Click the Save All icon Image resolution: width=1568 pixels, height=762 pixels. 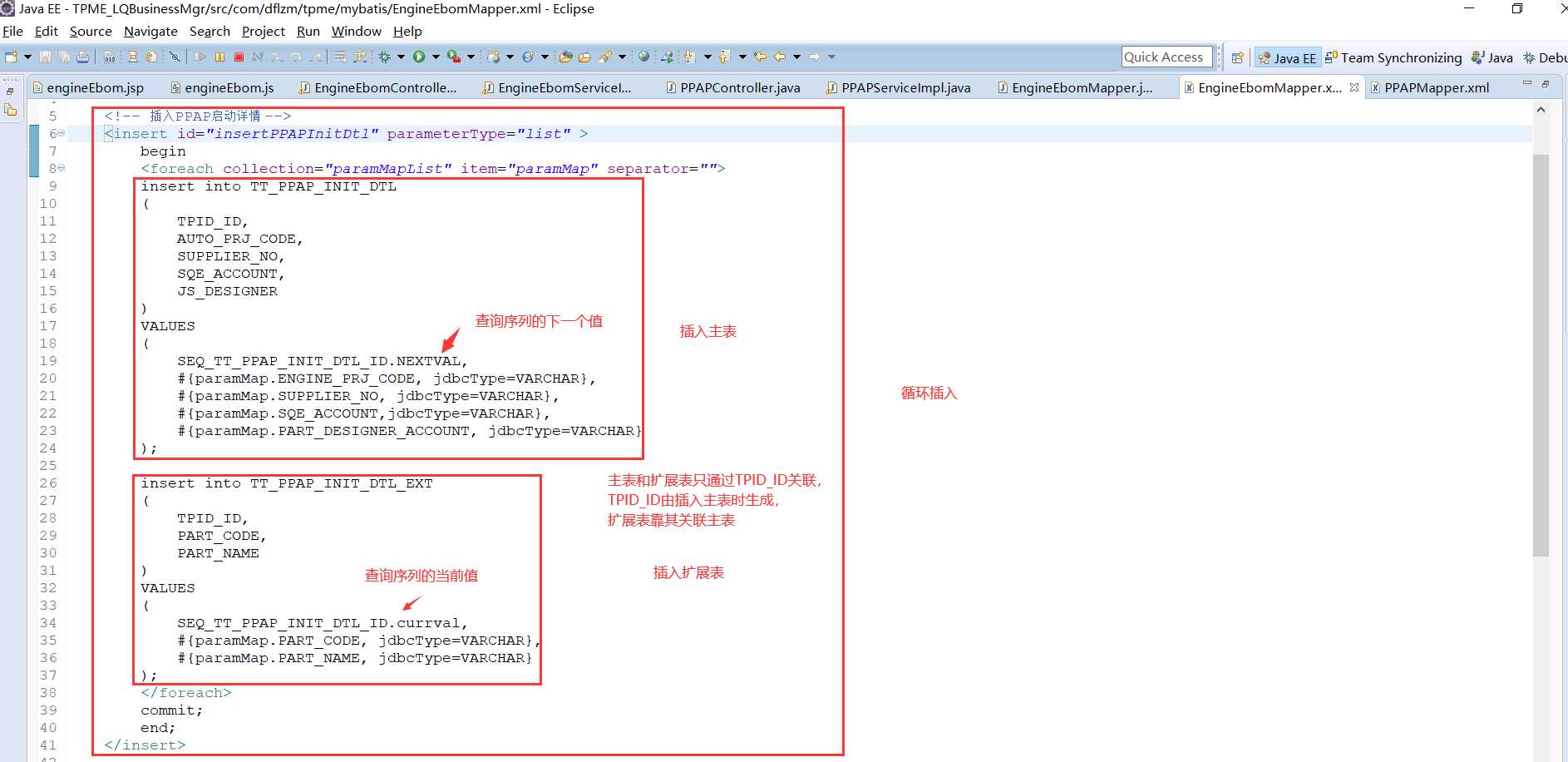click(64, 57)
